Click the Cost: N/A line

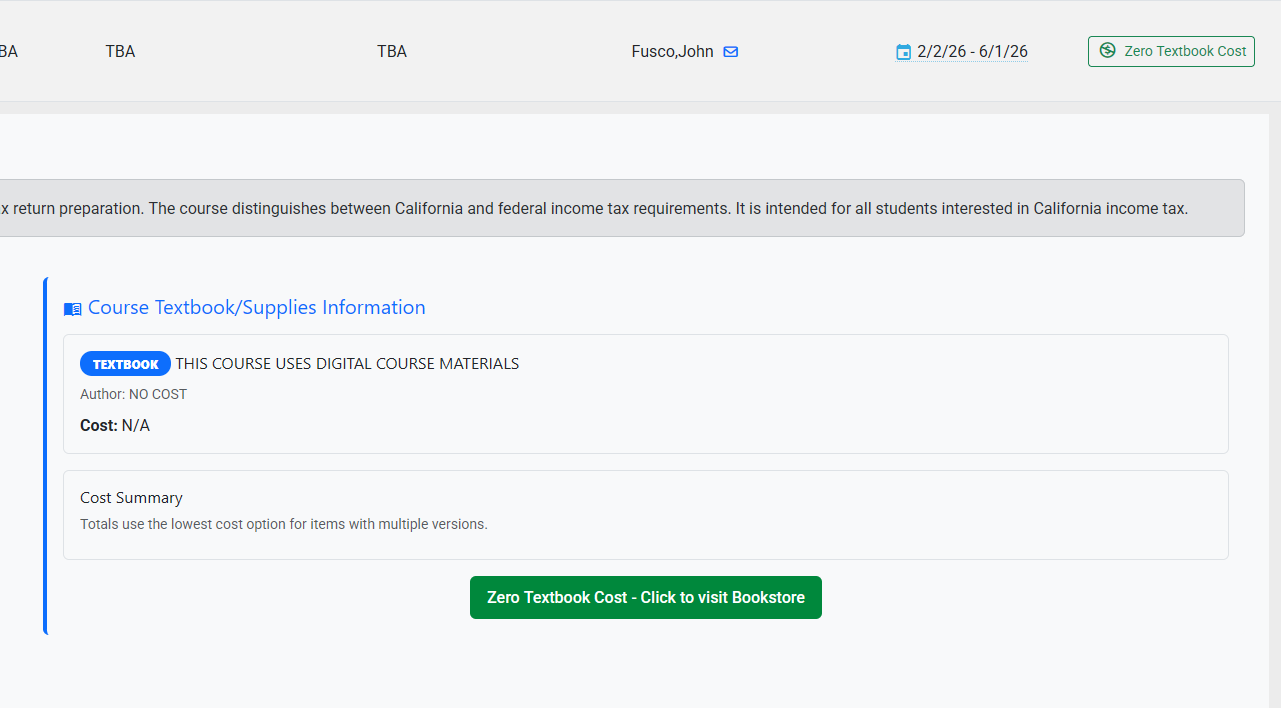[115, 426]
